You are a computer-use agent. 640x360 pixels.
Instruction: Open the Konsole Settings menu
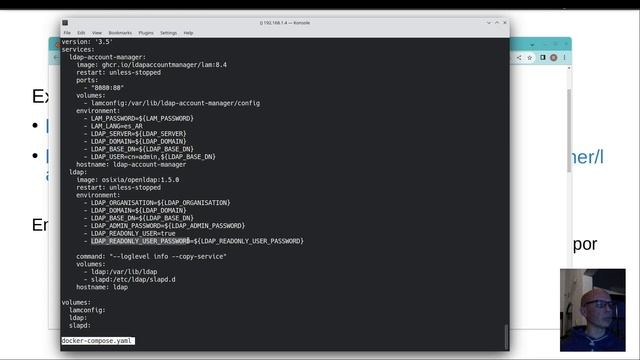tap(168, 33)
